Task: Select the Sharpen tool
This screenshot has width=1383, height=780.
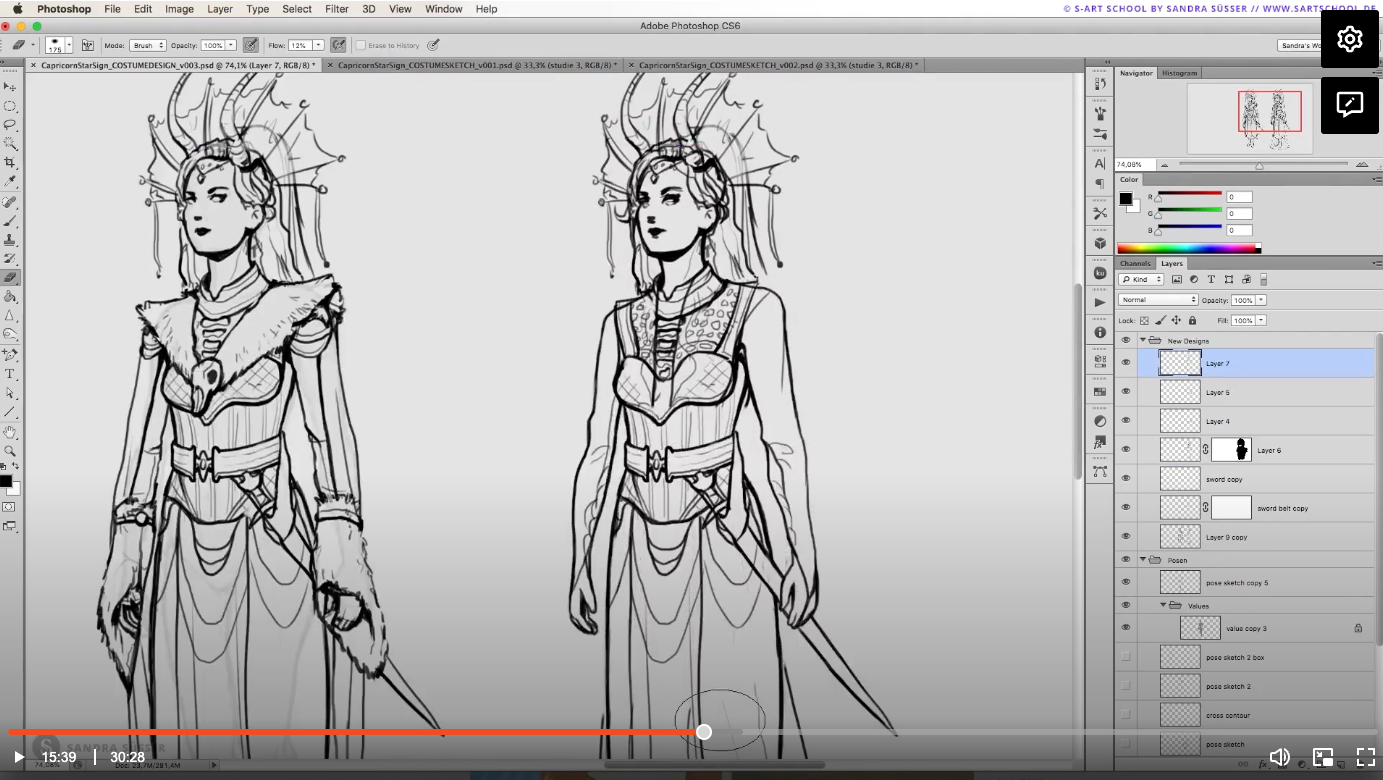Action: point(10,316)
